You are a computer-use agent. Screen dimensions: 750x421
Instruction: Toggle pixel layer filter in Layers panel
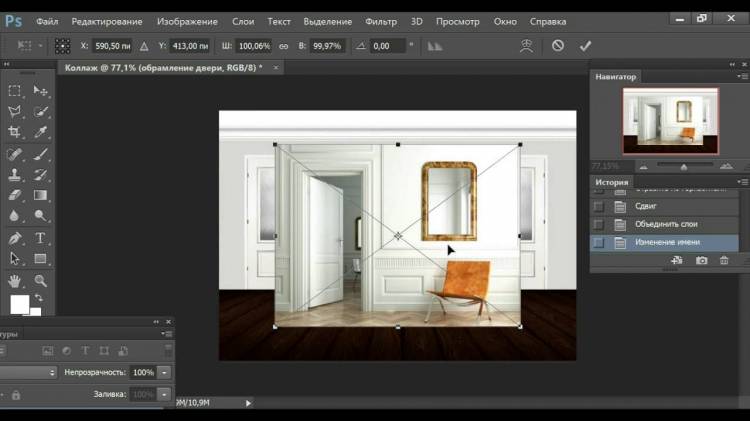click(48, 351)
